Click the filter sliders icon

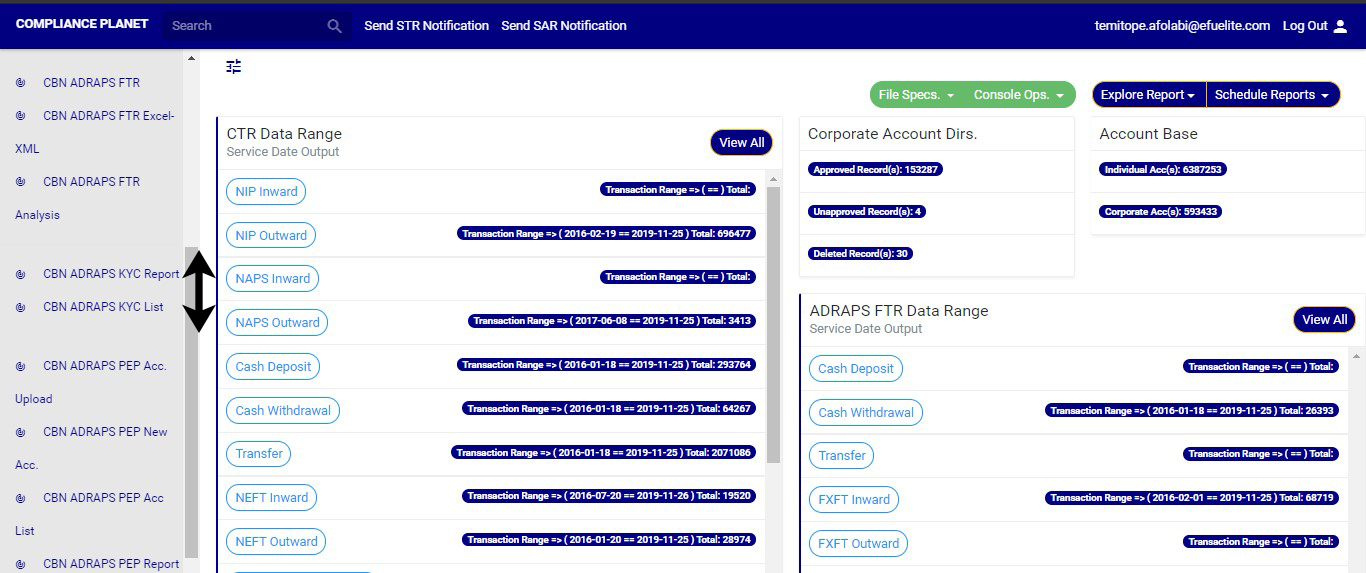234,67
